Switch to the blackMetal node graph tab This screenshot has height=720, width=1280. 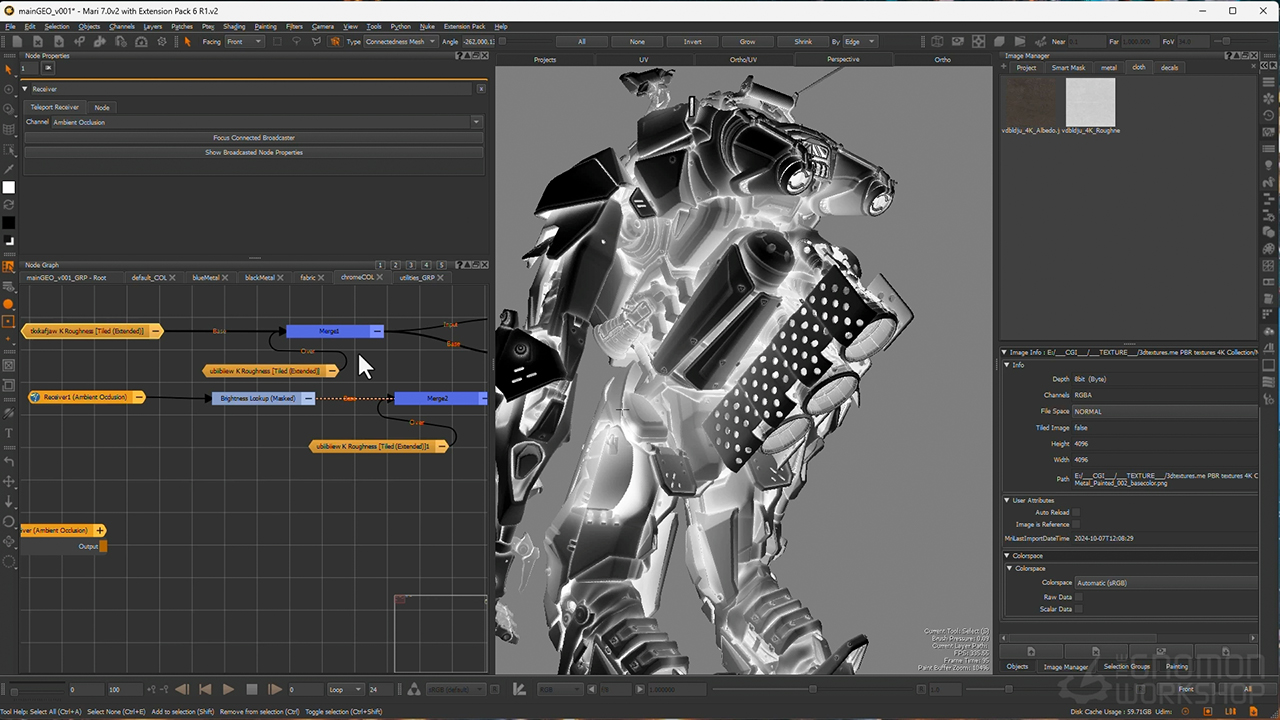point(259,277)
